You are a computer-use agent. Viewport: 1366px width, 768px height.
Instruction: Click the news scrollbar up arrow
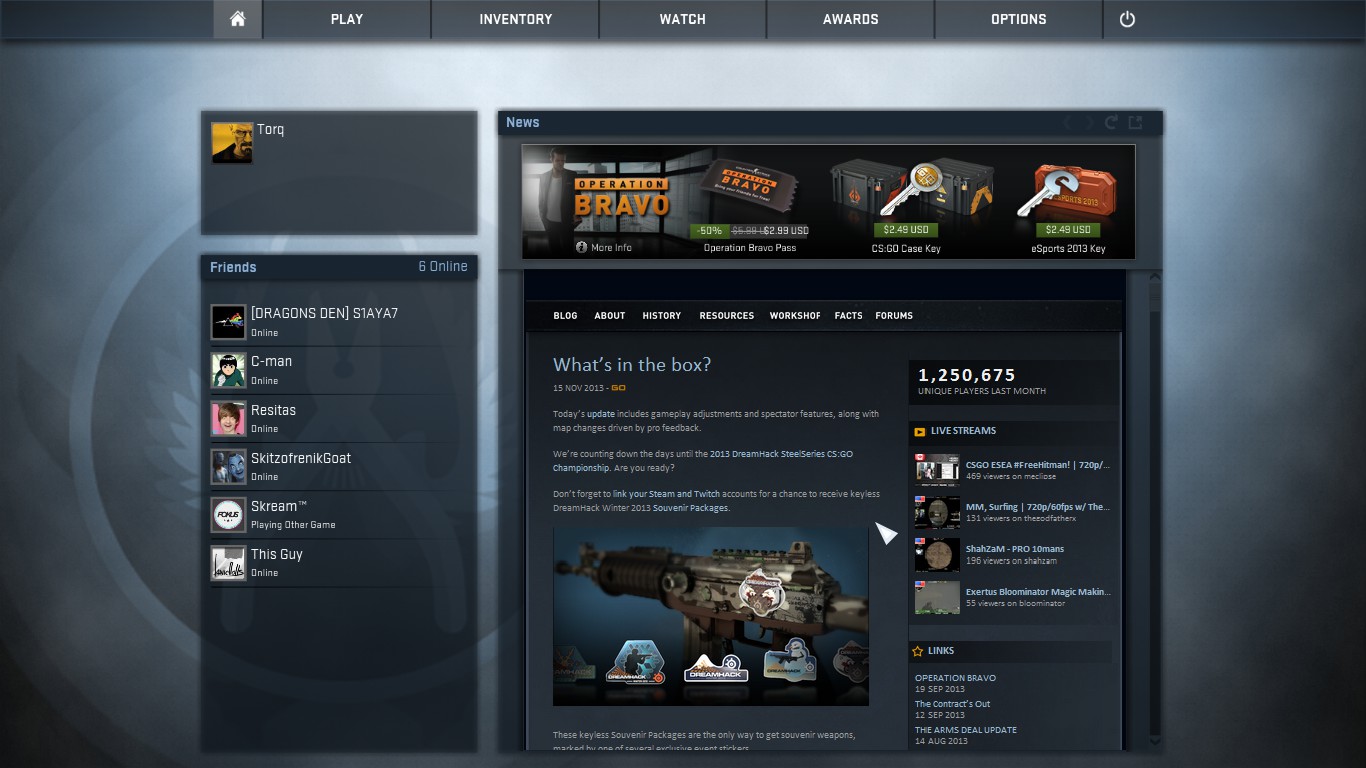pos(1156,277)
